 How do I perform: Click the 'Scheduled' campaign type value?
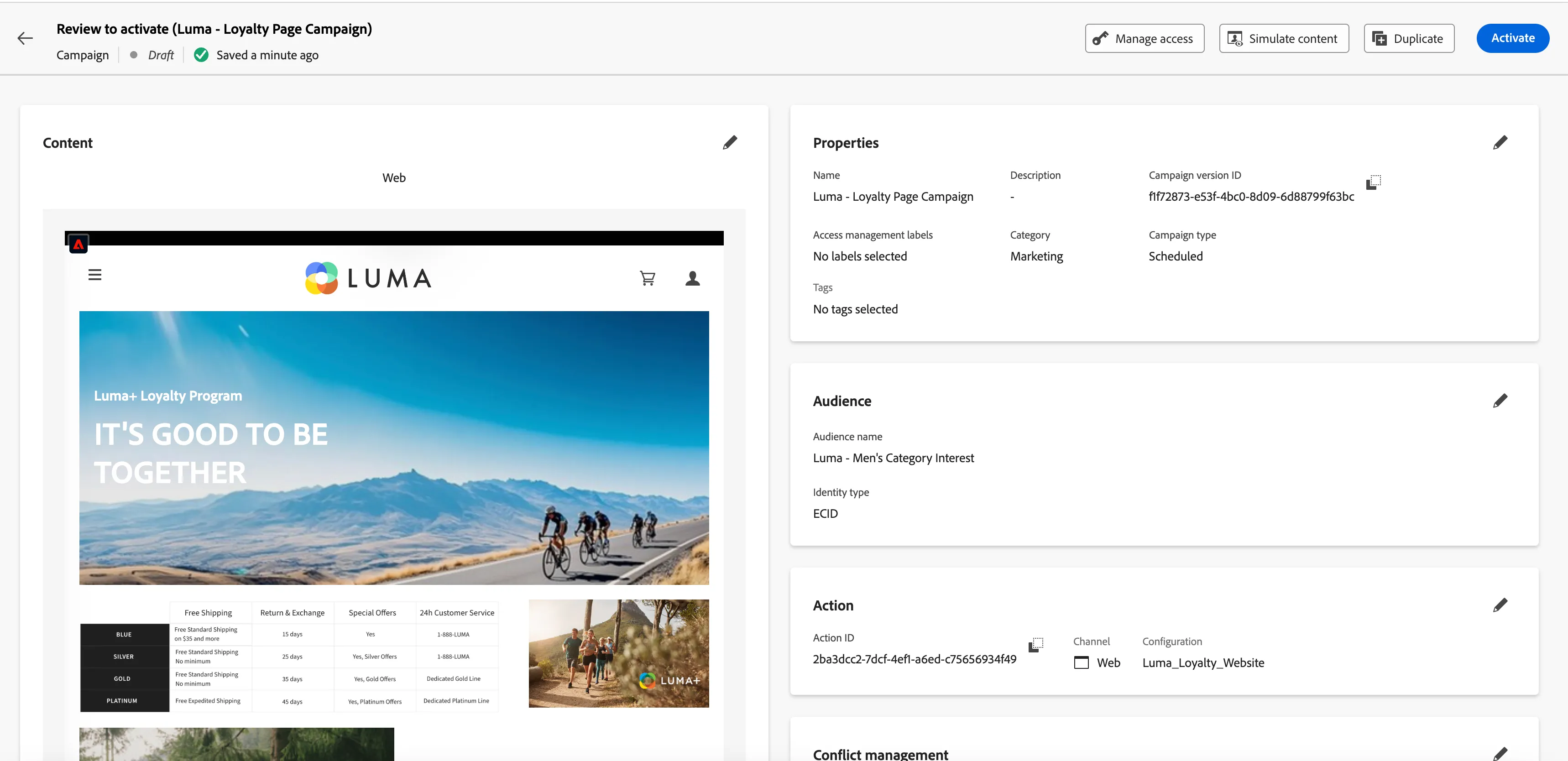pos(1176,257)
